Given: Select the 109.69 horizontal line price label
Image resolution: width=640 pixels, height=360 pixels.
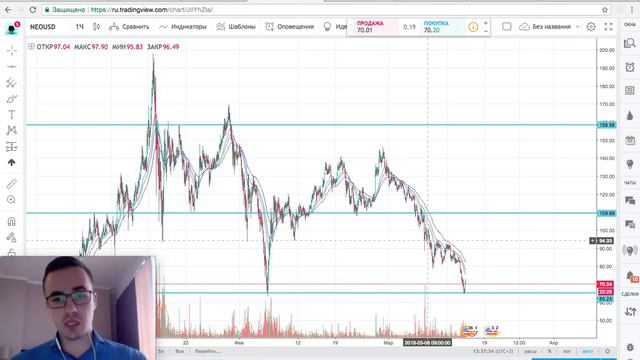Looking at the screenshot, I should (607, 213).
